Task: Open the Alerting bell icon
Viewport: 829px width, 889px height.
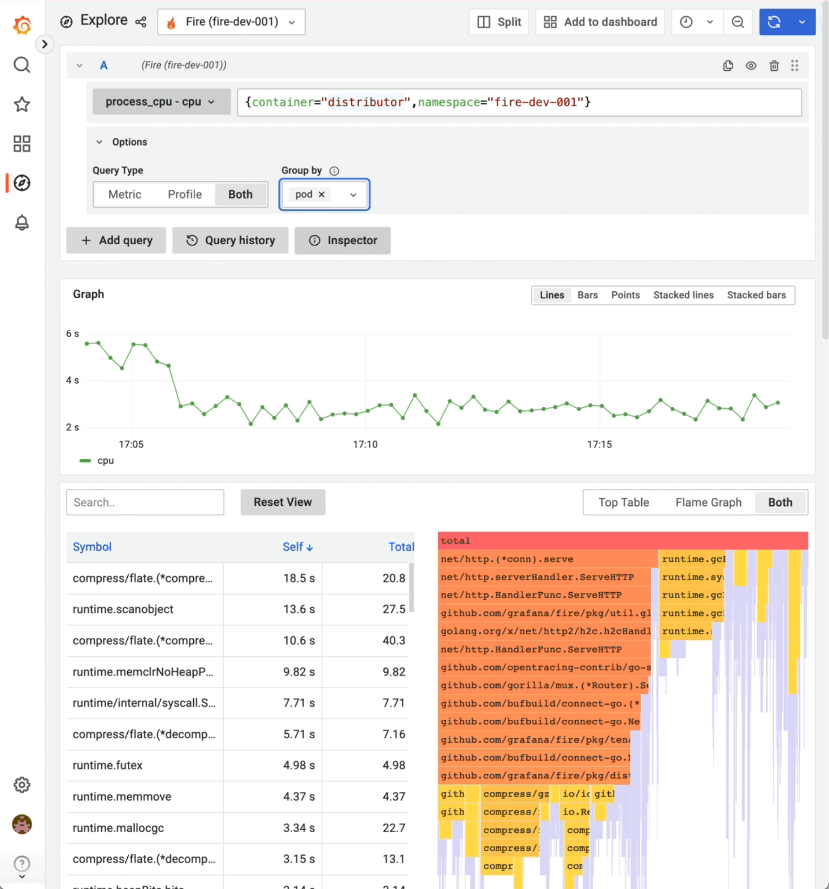Action: [22, 223]
